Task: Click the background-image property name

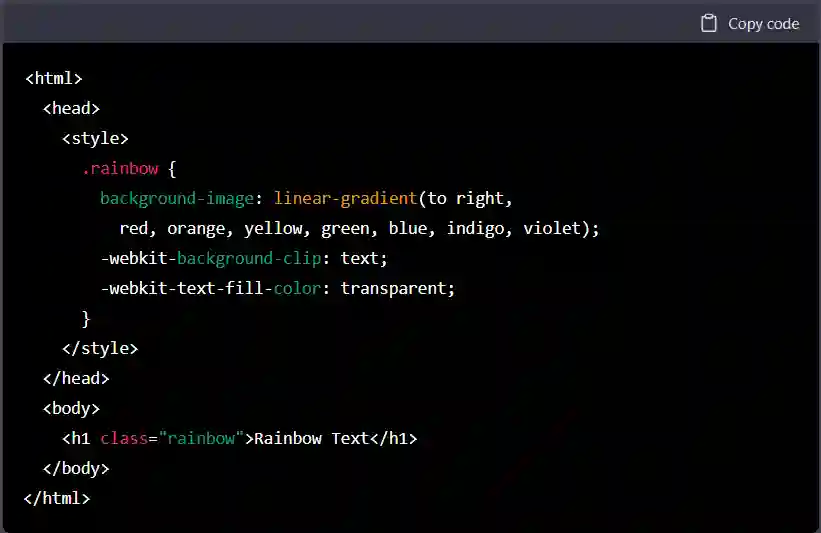Action: point(177,199)
